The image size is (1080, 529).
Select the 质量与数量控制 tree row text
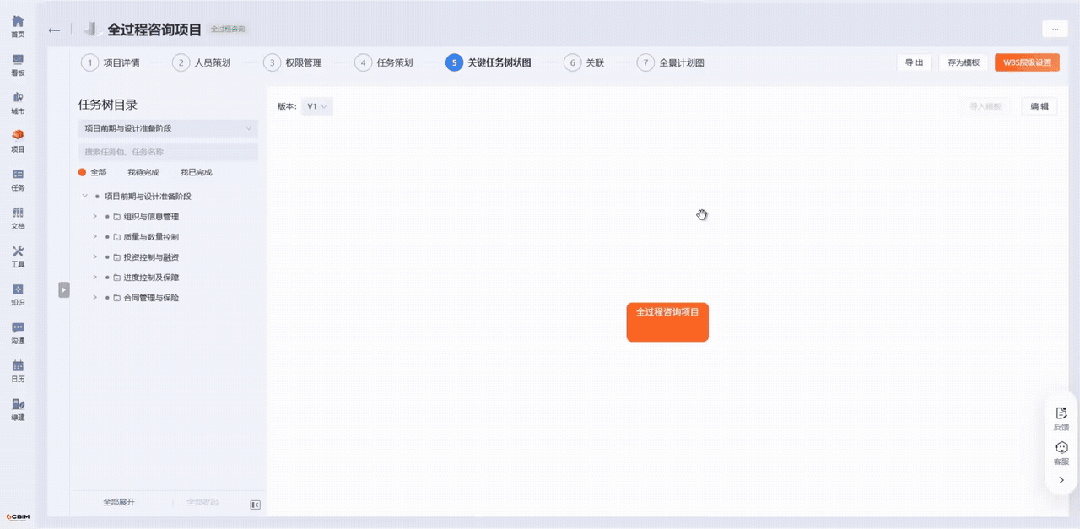(152, 236)
